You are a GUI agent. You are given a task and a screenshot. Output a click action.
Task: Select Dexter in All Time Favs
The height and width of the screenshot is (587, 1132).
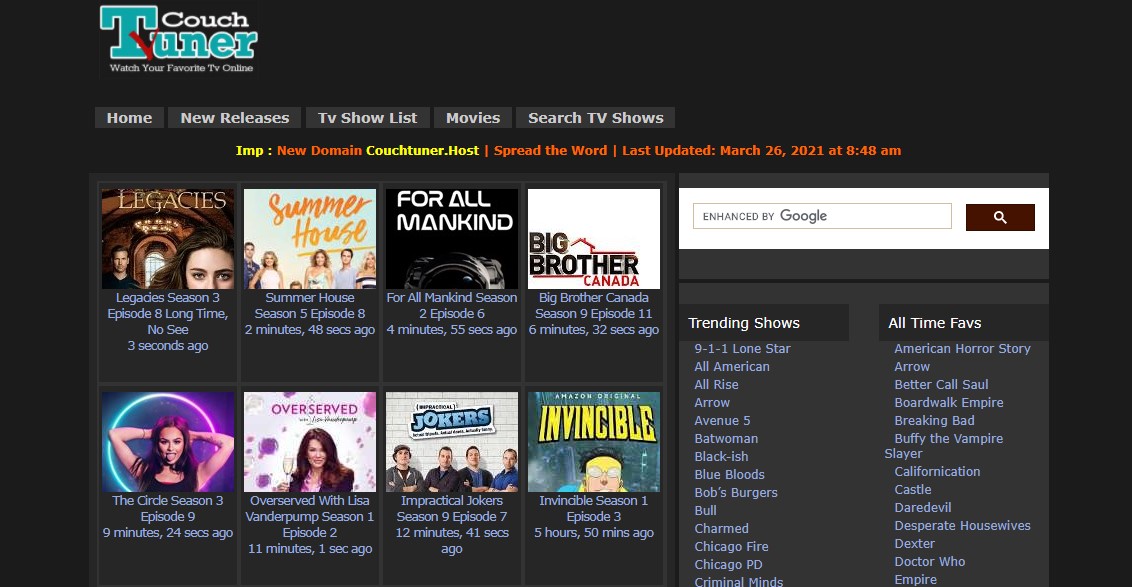(x=915, y=544)
